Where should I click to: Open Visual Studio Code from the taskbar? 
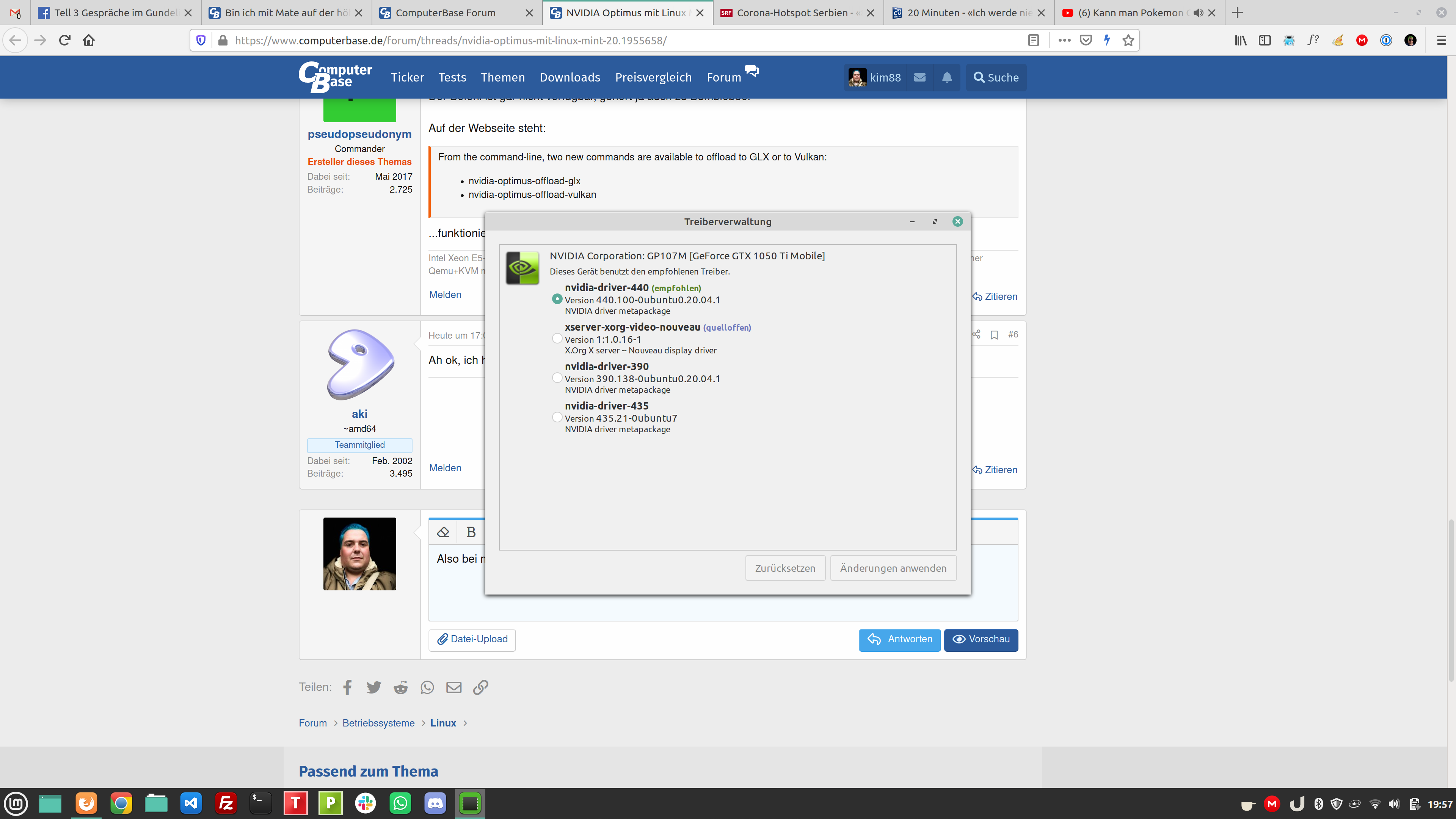191,803
